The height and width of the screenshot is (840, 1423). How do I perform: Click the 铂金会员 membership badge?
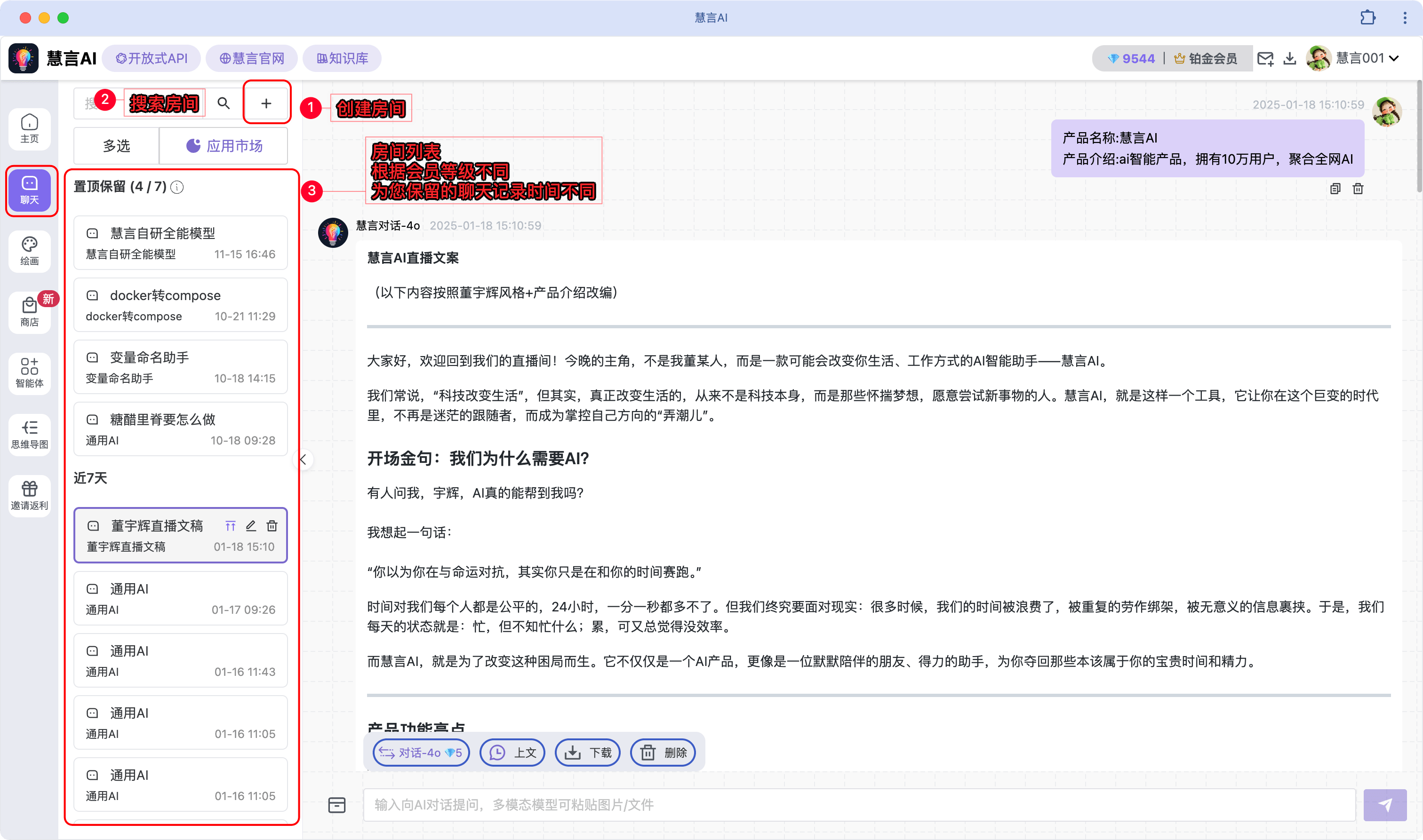click(x=1205, y=58)
